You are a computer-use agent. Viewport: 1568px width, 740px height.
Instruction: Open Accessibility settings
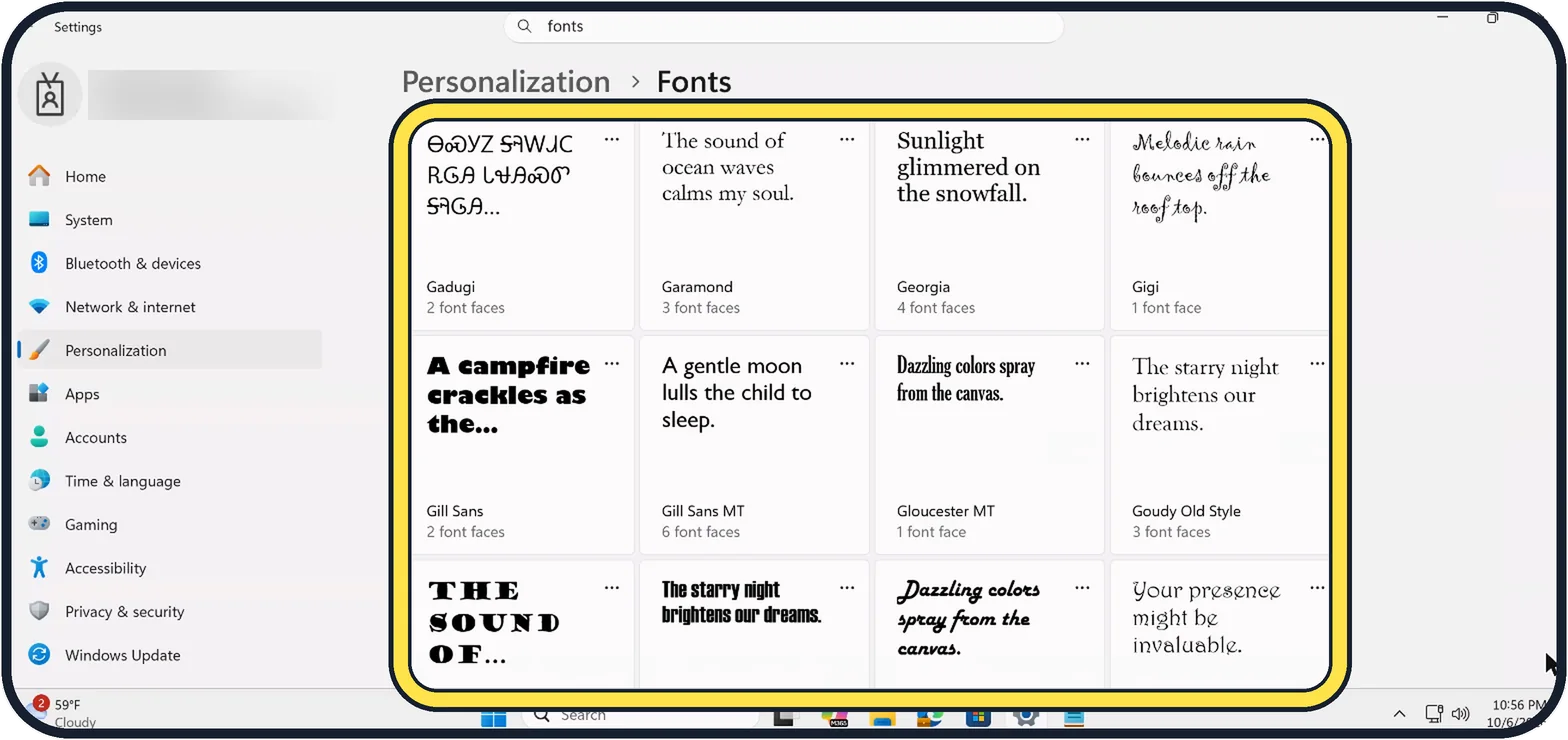pyautogui.click(x=170, y=568)
